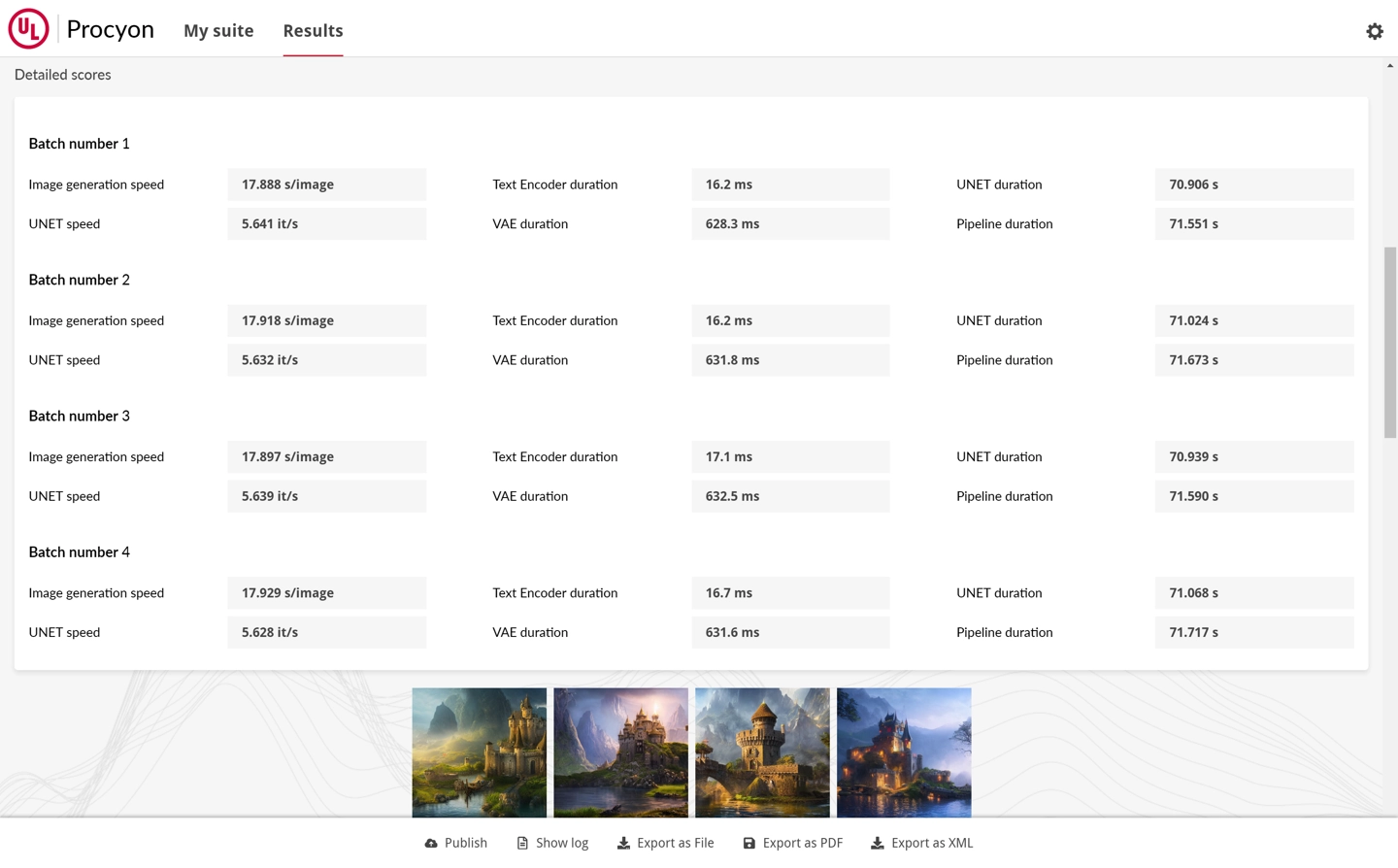Click the Show log document icon
Image resolution: width=1398 pixels, height=868 pixels.
522,843
